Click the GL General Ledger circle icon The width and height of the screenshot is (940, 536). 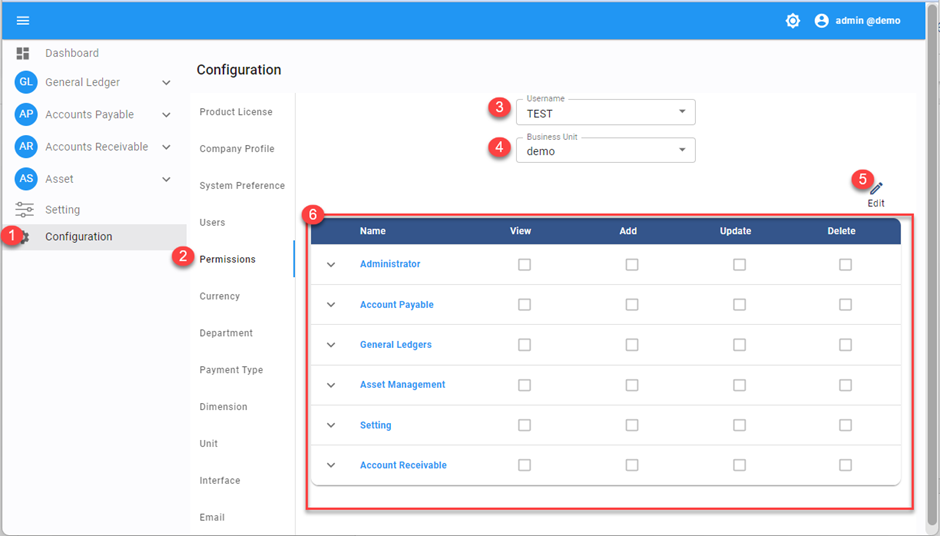click(x=26, y=83)
